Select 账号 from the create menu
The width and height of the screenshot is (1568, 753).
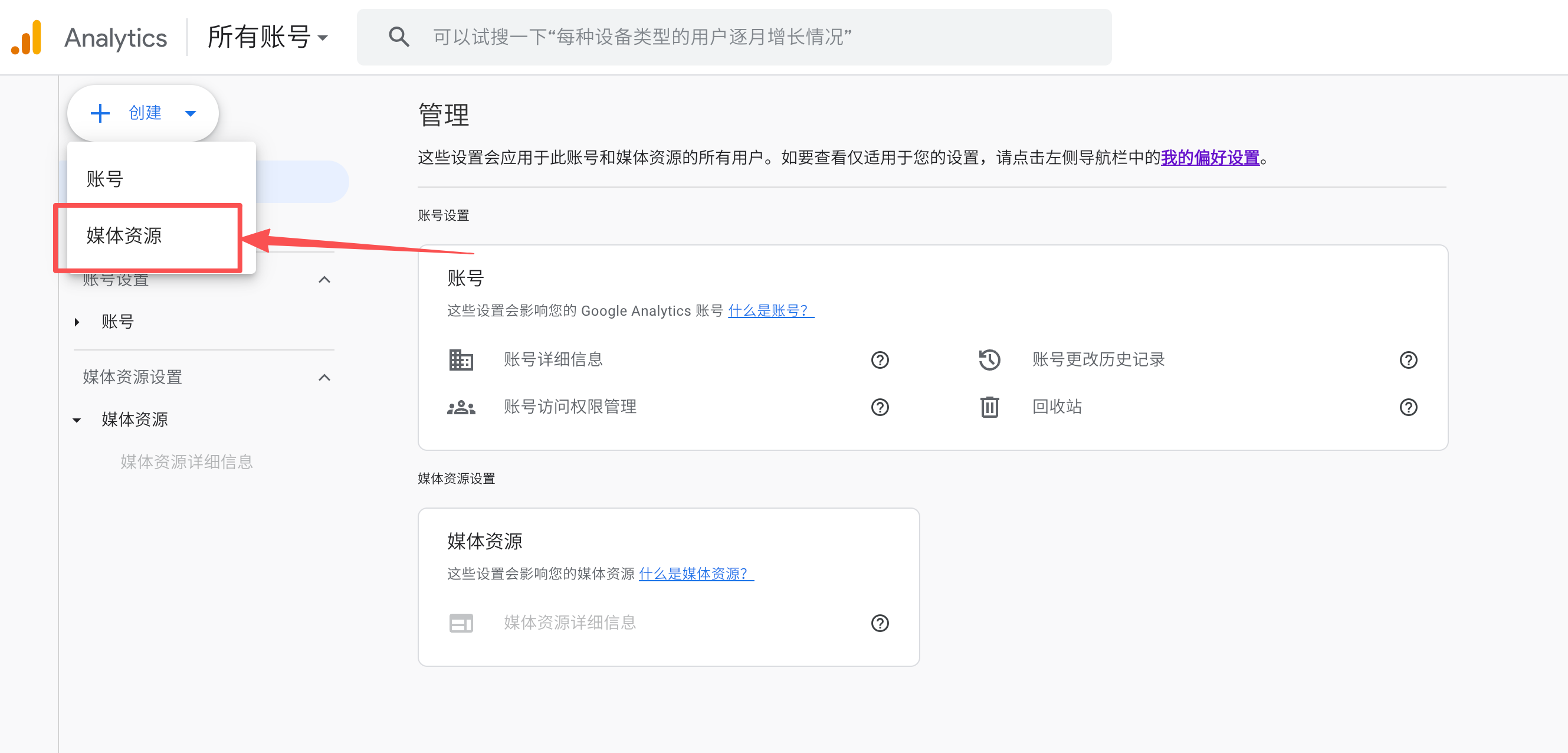(x=104, y=179)
